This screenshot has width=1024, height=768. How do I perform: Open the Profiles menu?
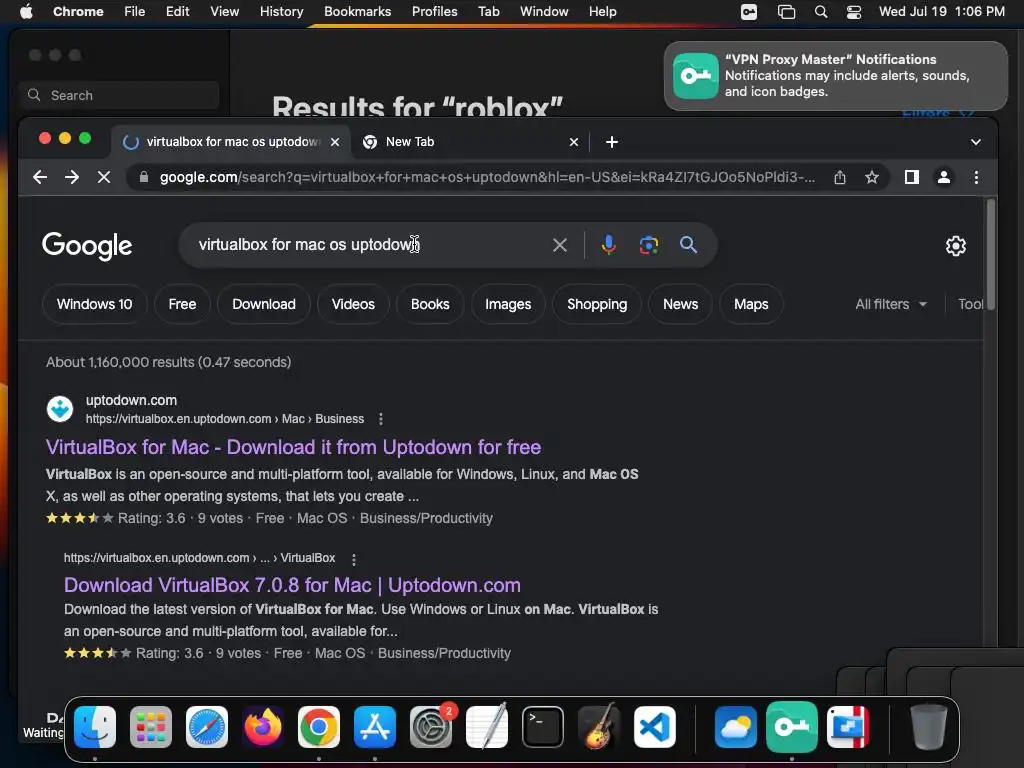[x=434, y=12]
